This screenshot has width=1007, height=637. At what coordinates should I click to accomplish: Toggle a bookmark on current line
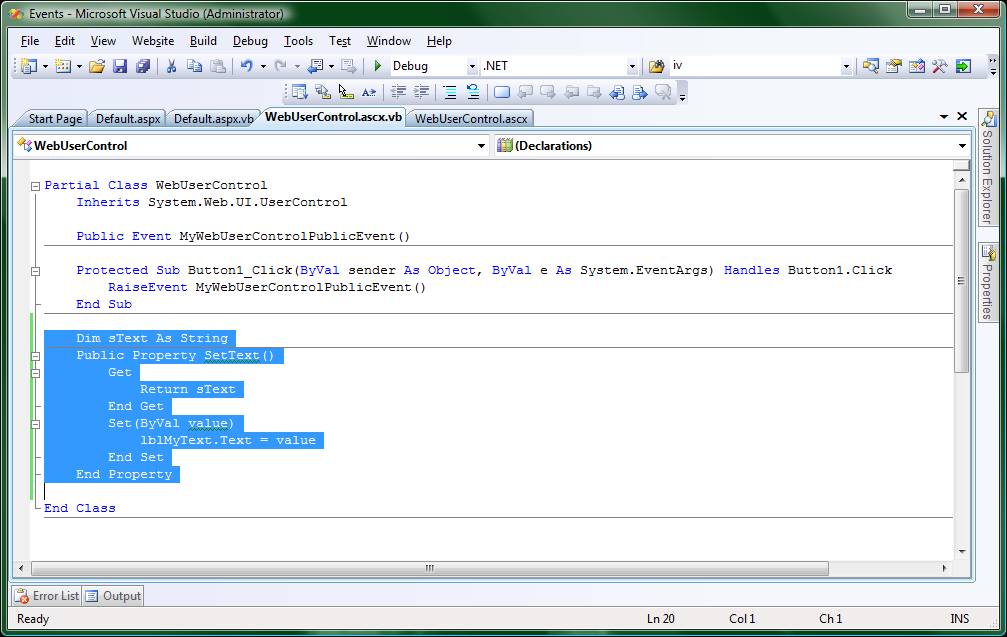point(502,92)
